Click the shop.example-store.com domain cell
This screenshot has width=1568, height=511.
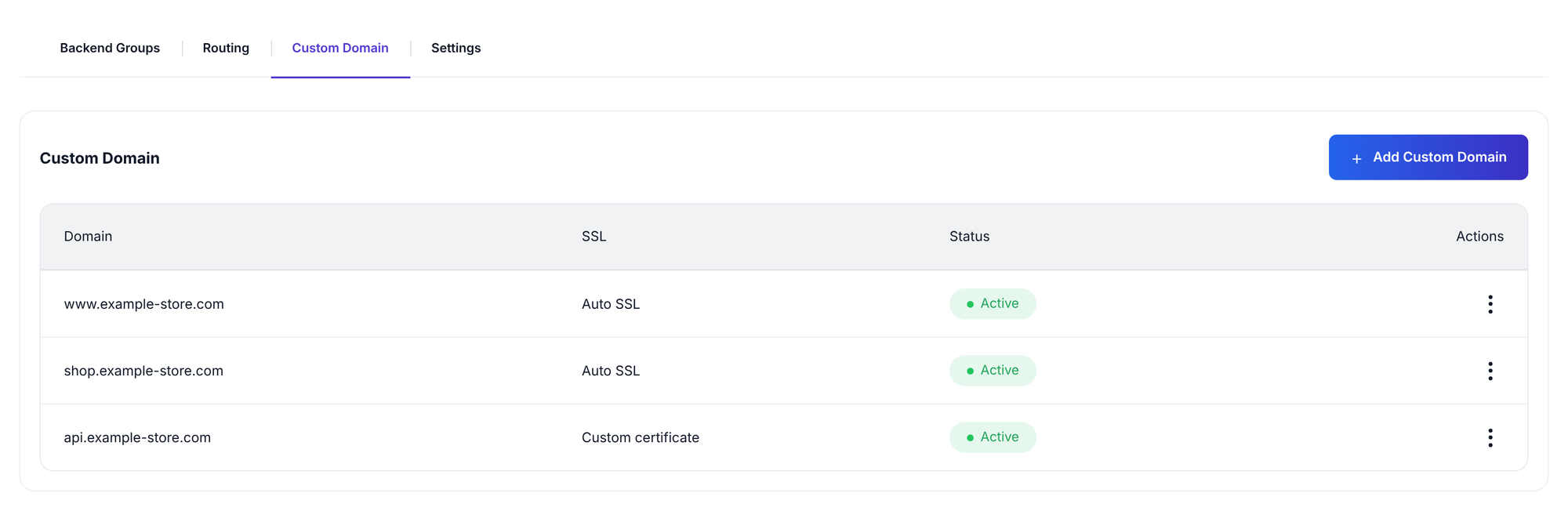[x=143, y=371]
